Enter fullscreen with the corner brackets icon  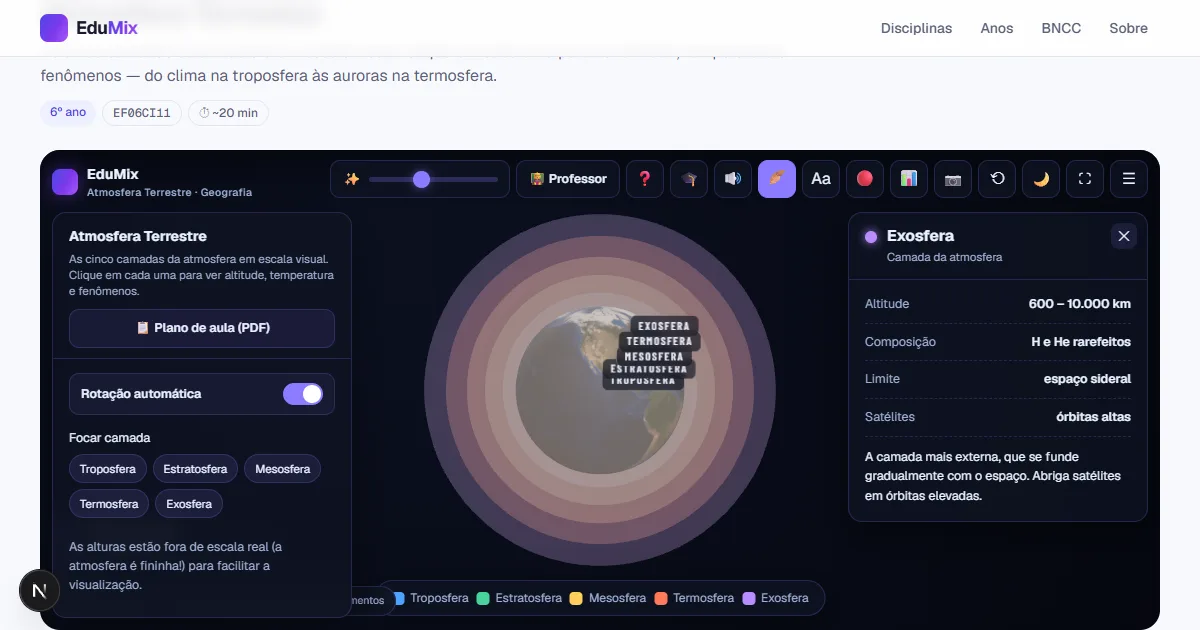click(1085, 179)
